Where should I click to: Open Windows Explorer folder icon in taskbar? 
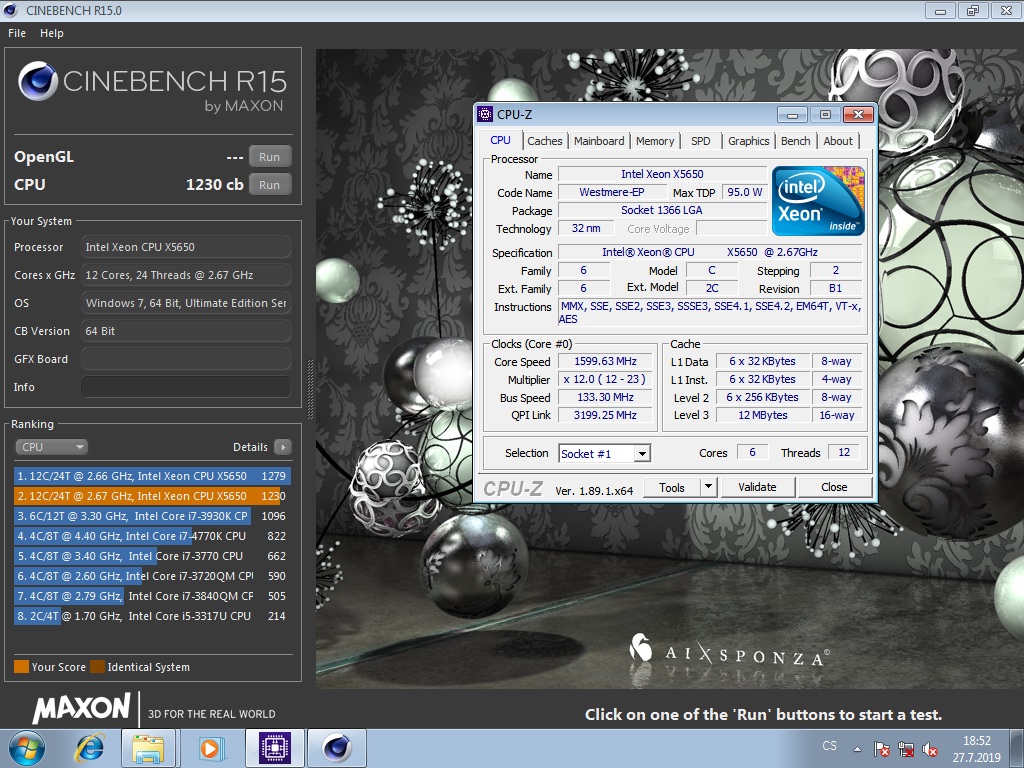pyautogui.click(x=149, y=747)
